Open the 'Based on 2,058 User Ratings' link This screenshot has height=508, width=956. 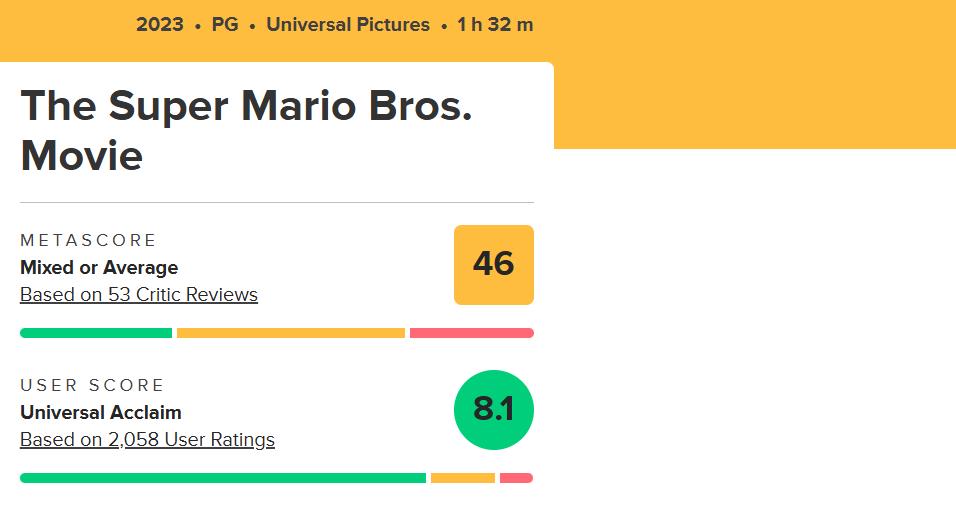coord(147,440)
